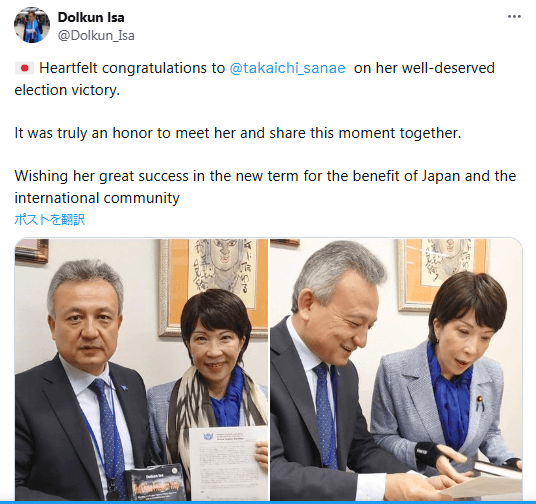The image size is (536, 504).
Task: Click the white letter held in left photo
Action: click(x=228, y=463)
